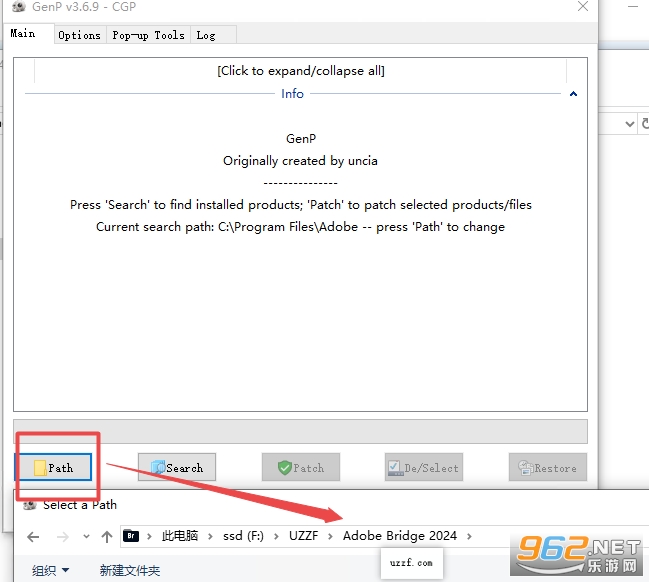Open dropdown arrow in background window

[x=630, y=124]
